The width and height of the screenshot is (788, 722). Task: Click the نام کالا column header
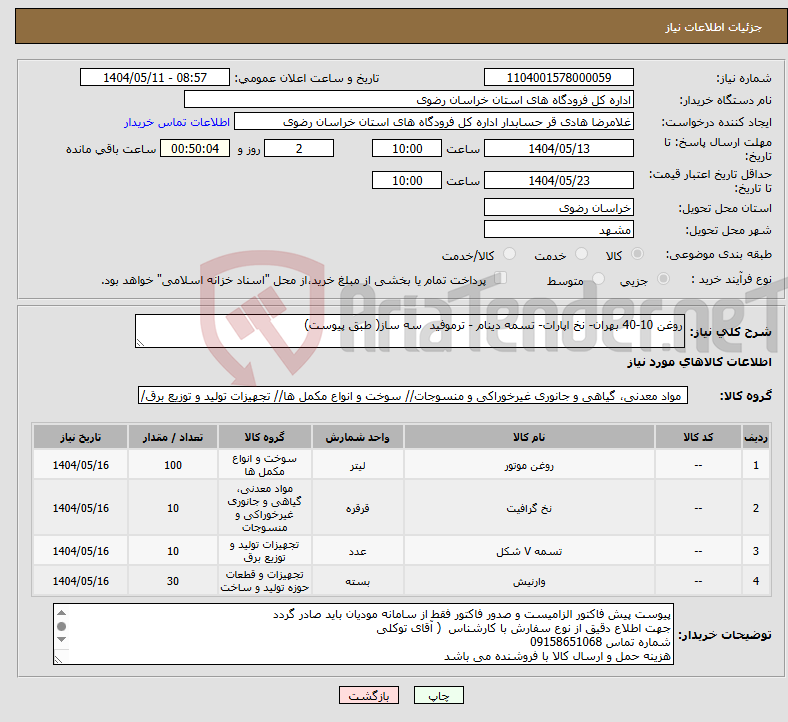pos(529,437)
